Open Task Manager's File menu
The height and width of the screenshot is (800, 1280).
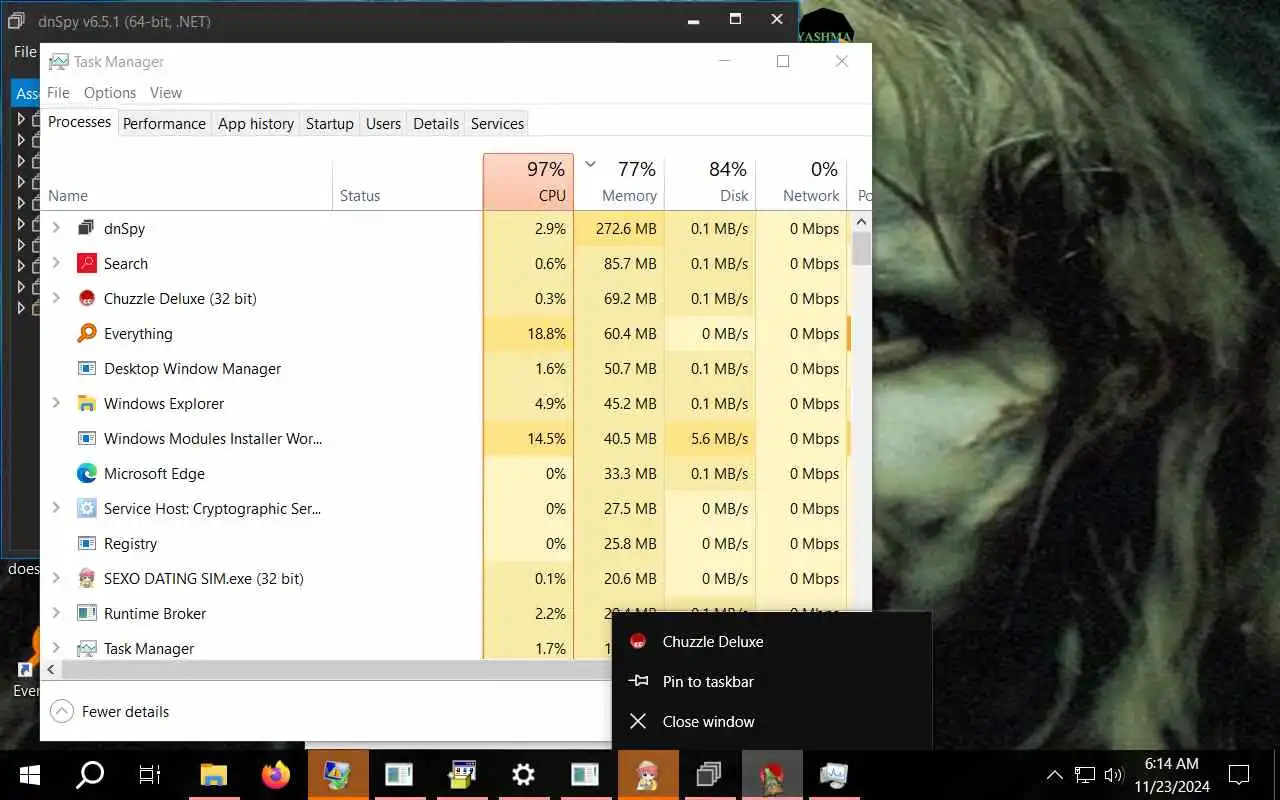pyautogui.click(x=58, y=92)
